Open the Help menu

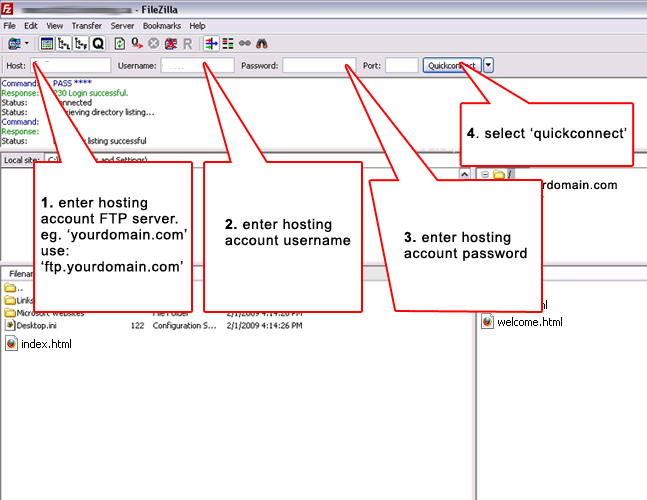point(197,26)
